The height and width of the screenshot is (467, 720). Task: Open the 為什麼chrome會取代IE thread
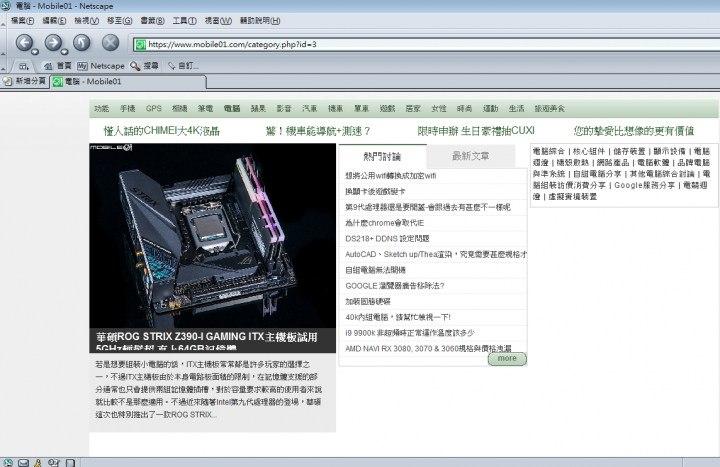click(x=385, y=223)
